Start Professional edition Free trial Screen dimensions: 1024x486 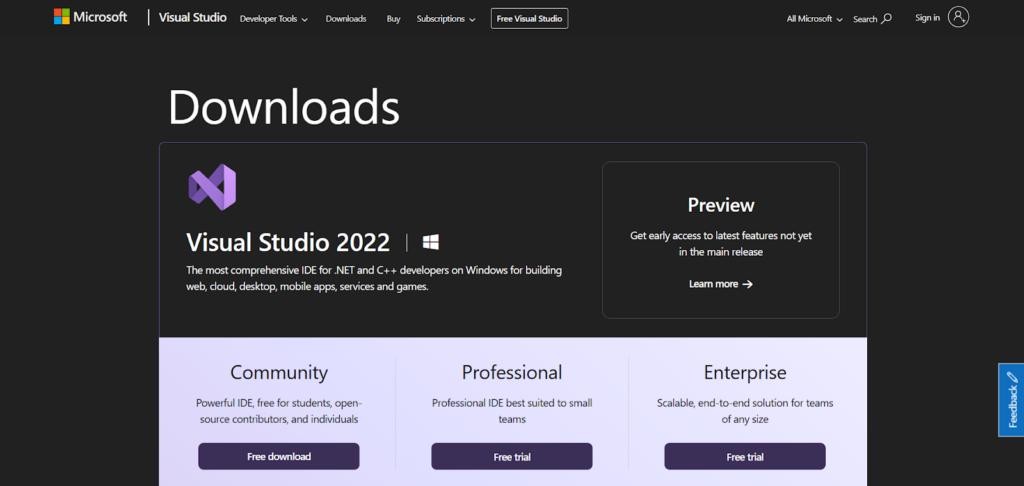[512, 456]
